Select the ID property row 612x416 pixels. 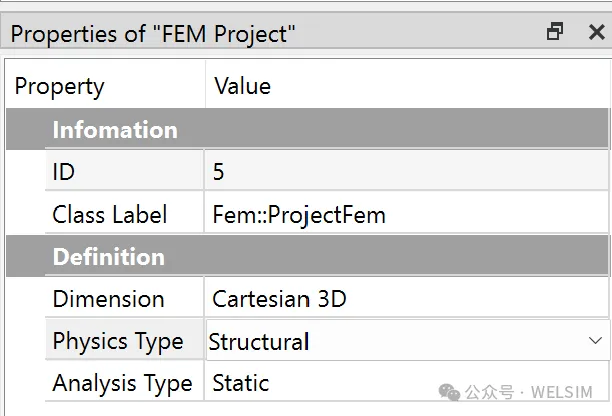(x=327, y=171)
